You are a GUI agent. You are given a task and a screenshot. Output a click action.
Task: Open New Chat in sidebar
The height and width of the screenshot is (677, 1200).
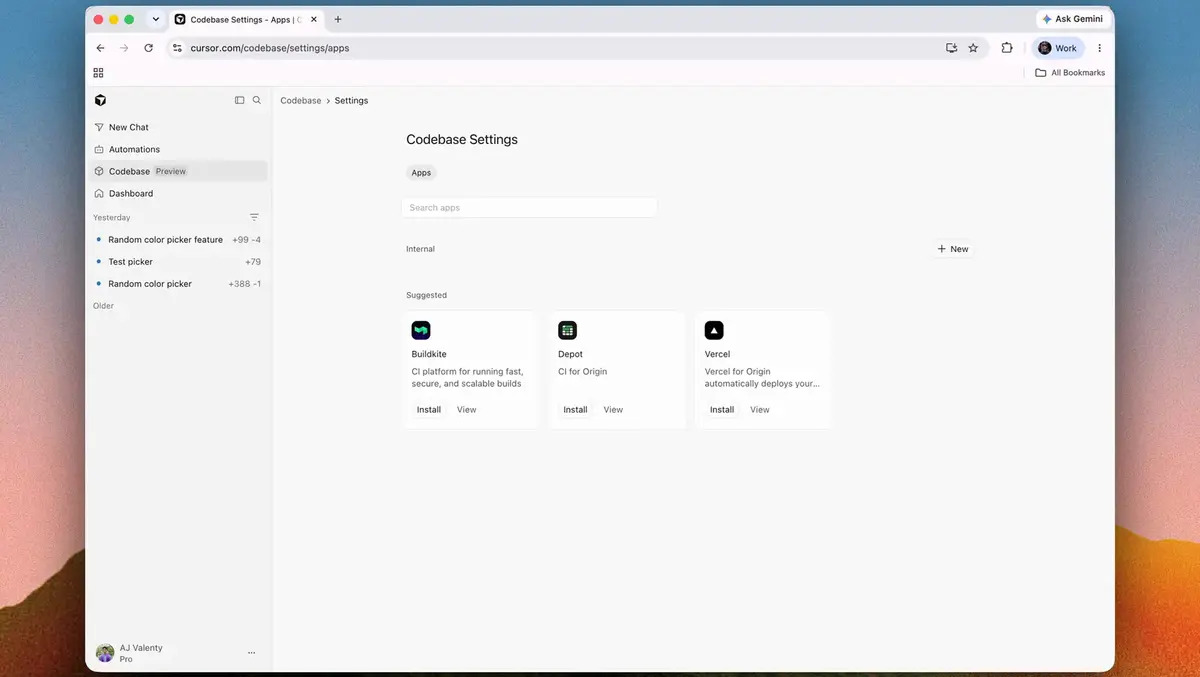point(177,127)
